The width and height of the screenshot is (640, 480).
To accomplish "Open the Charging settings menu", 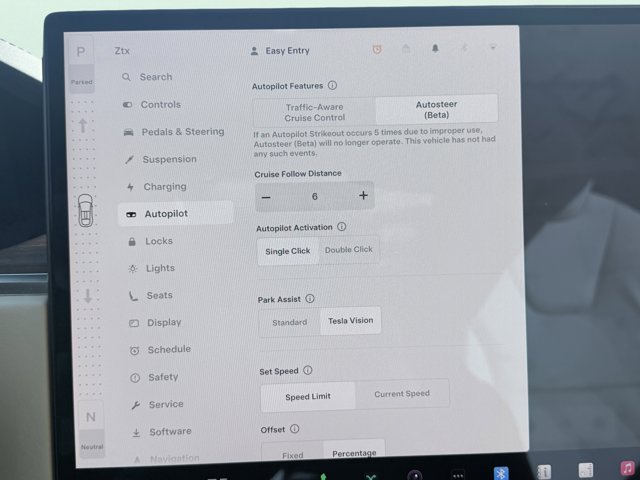I will coord(164,187).
